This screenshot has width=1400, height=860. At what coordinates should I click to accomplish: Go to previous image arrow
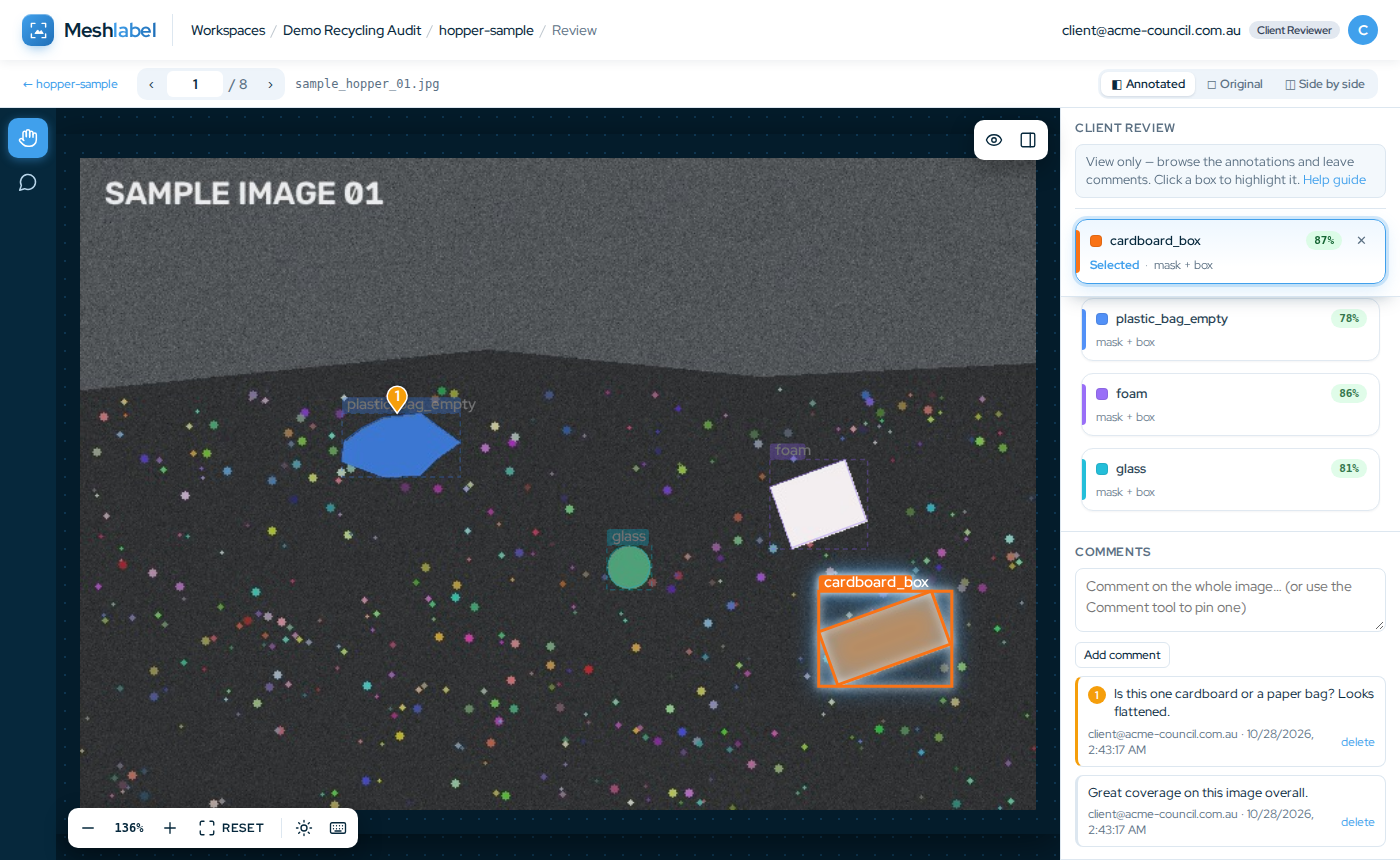tap(151, 84)
